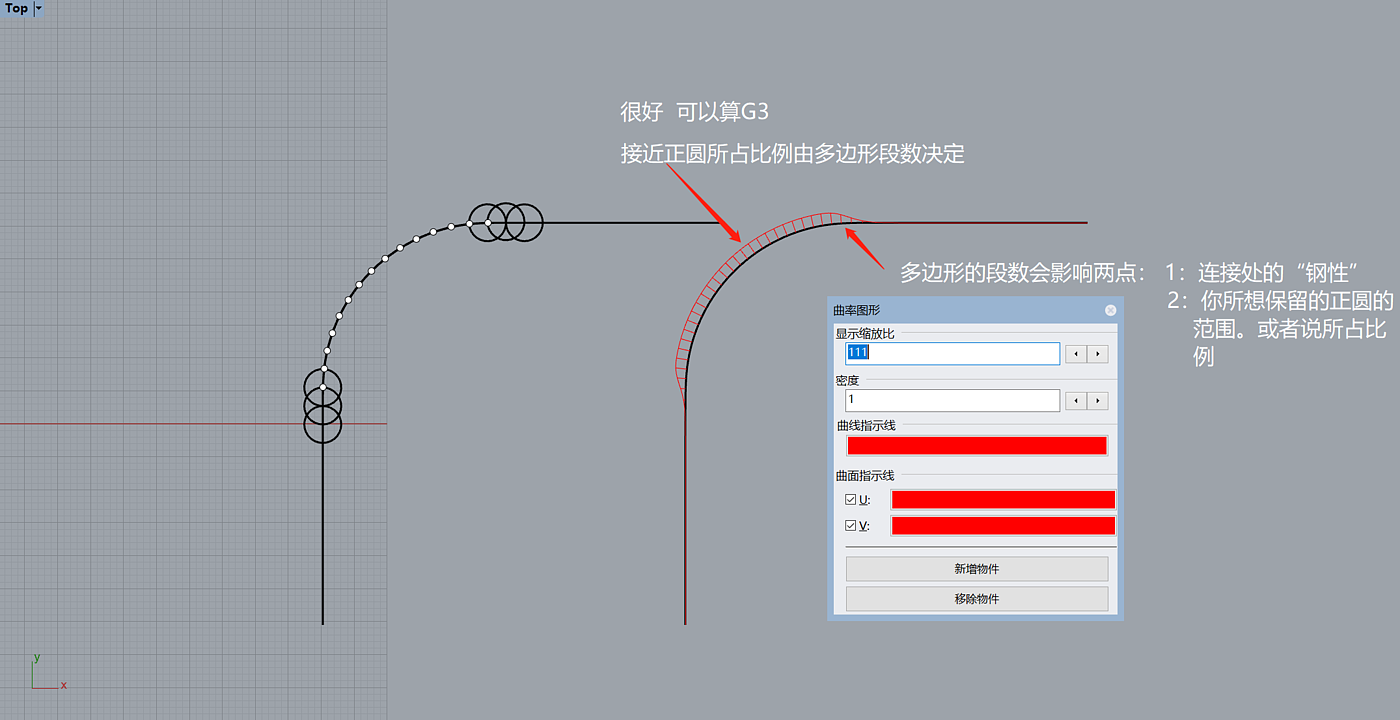Uncheck the U surface indicator checkbox

point(851,499)
